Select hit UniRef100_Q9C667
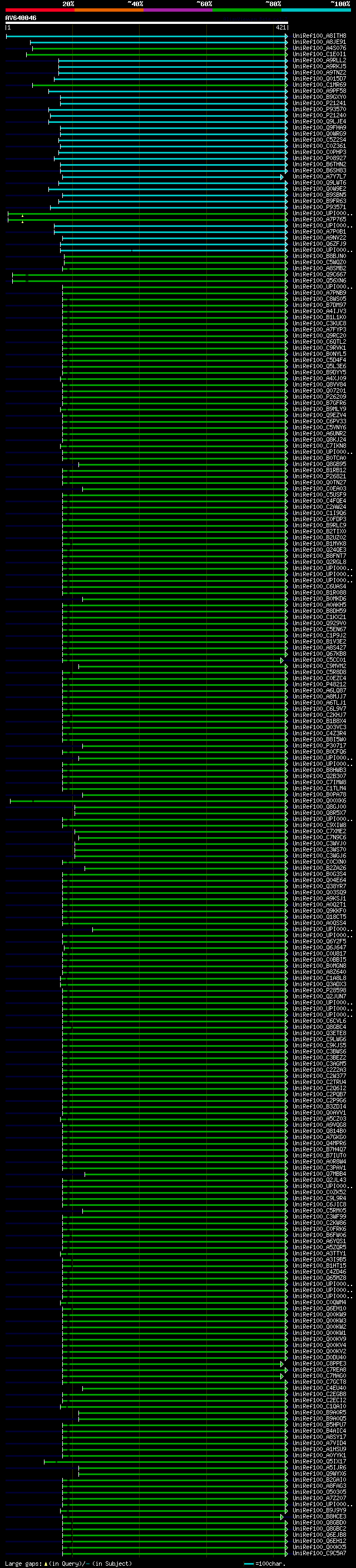The image size is (356, 1568). click(319, 275)
